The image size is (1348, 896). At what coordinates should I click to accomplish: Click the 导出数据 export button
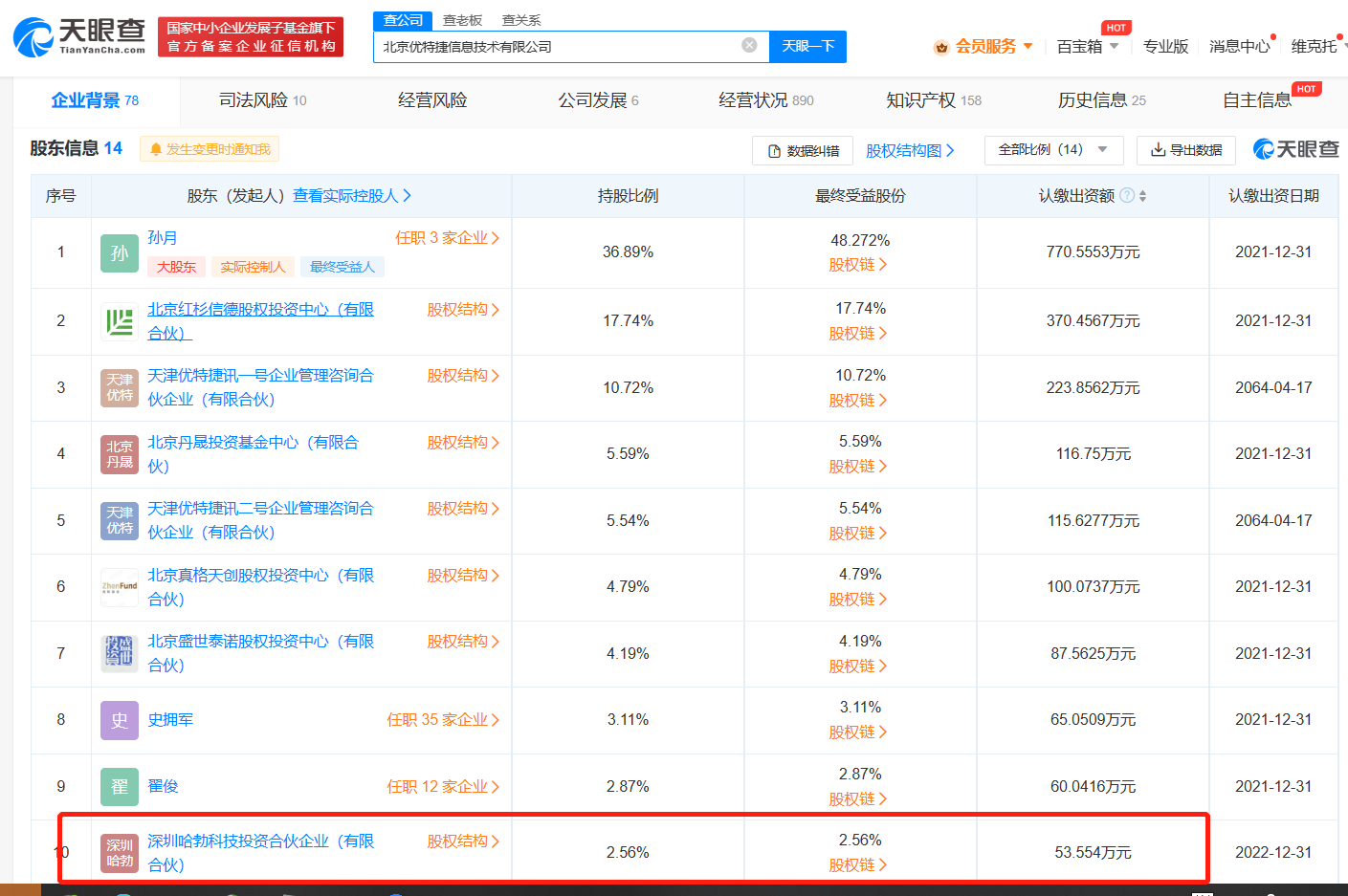tap(1185, 150)
